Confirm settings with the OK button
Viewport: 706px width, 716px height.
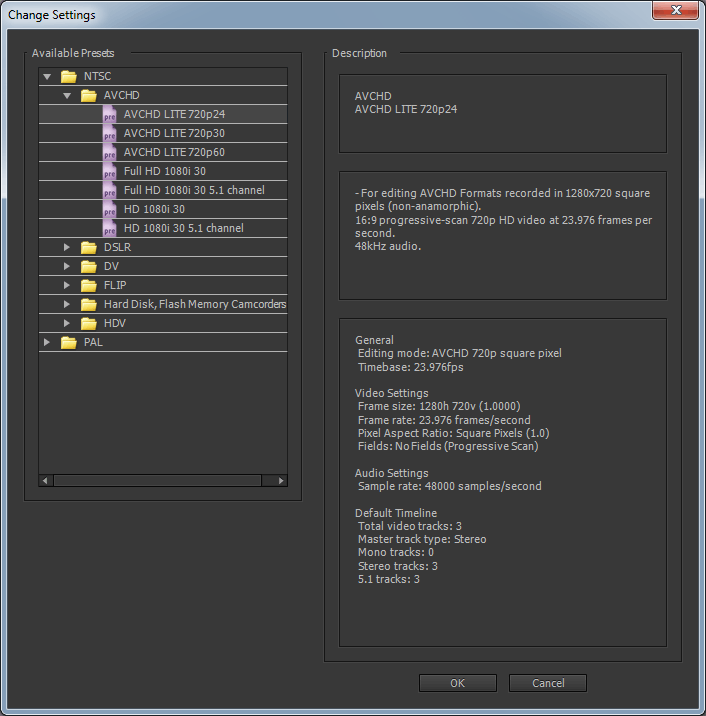458,683
